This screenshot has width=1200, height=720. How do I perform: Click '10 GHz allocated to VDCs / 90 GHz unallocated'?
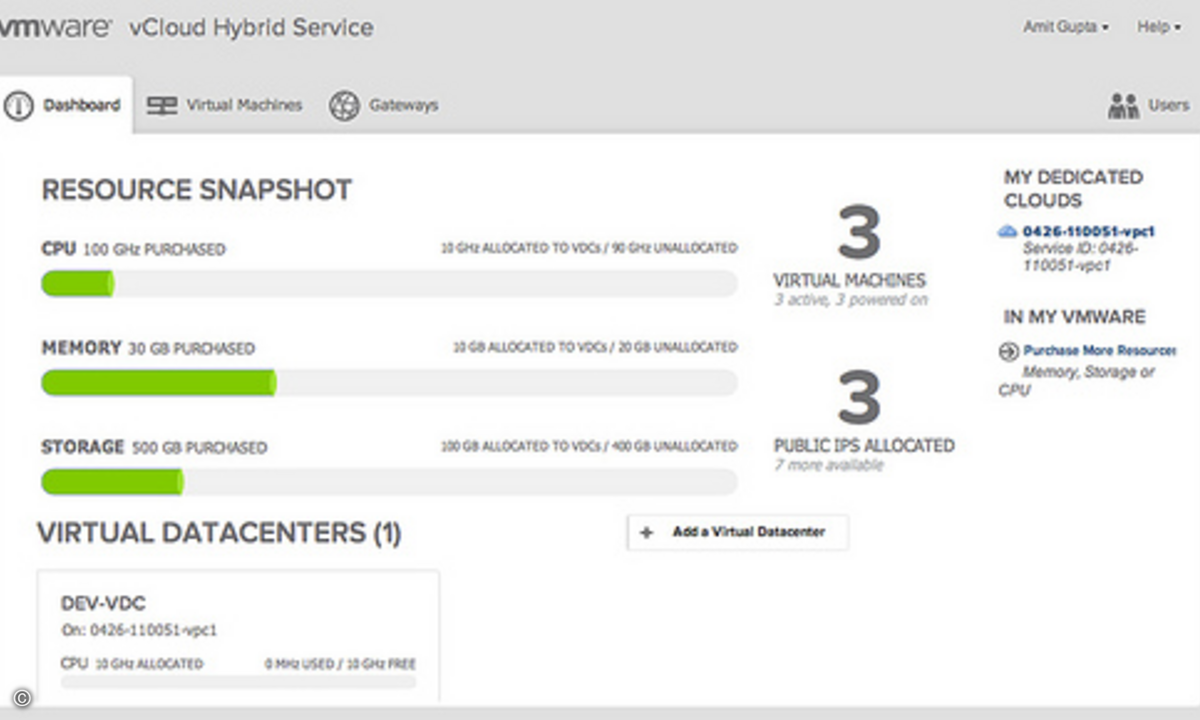(x=589, y=248)
